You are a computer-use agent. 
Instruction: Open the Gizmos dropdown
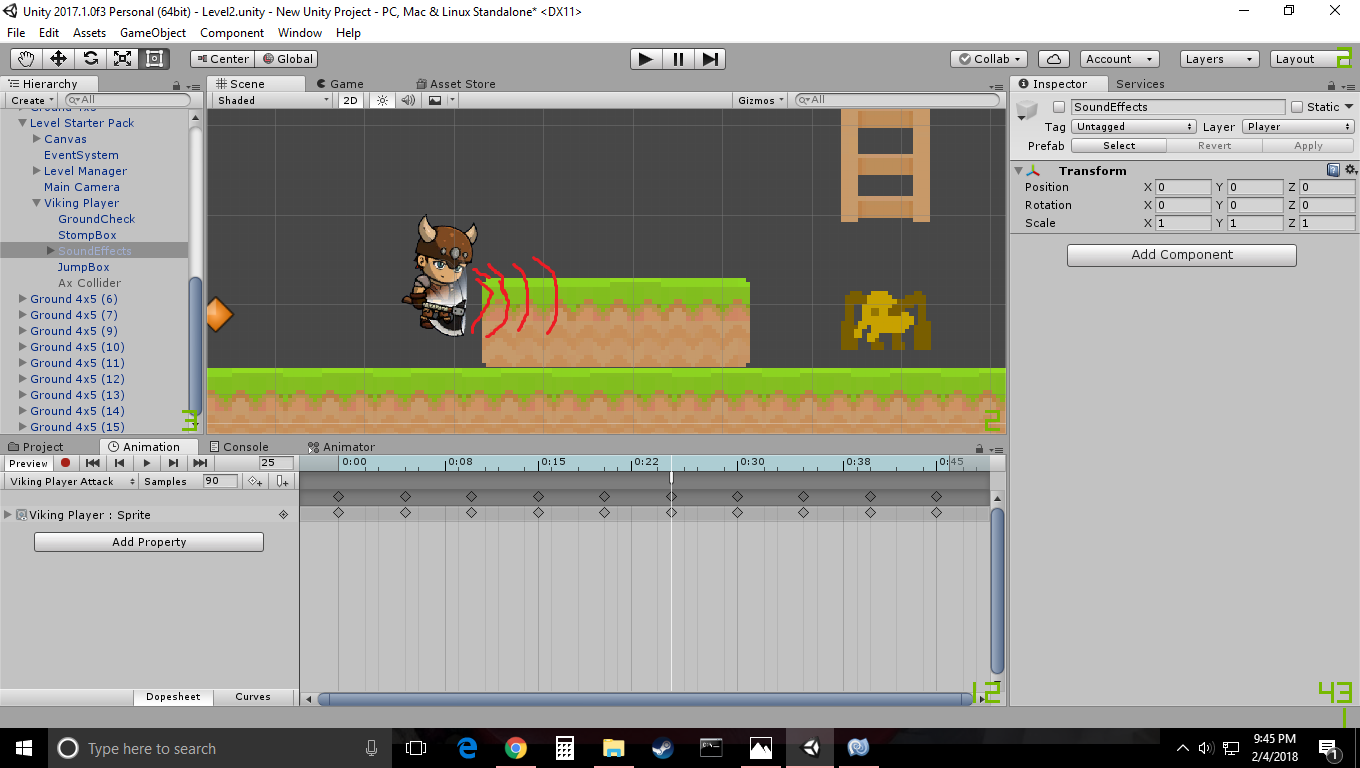761,100
